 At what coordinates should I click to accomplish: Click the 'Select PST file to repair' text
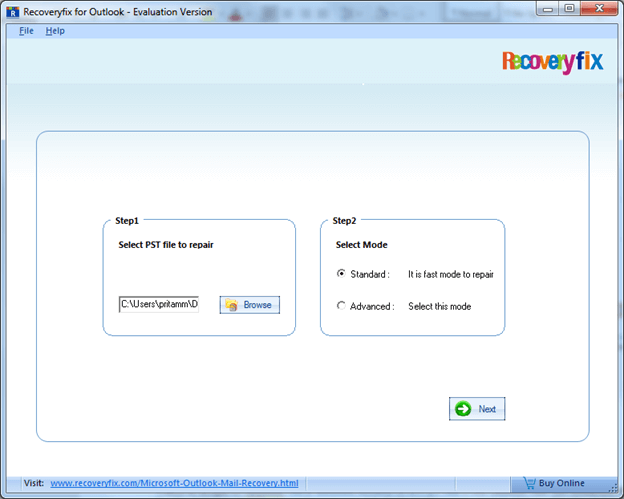point(166,245)
